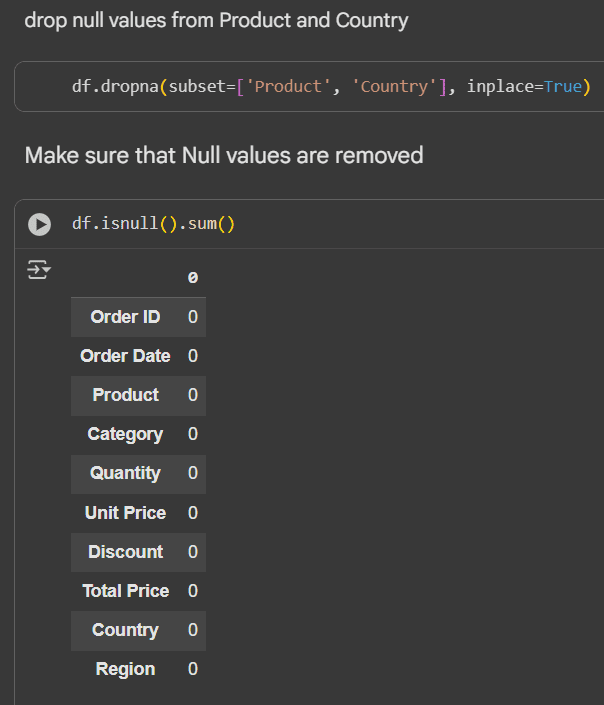Click the Discount row label
604x705 pixels.
click(125, 552)
